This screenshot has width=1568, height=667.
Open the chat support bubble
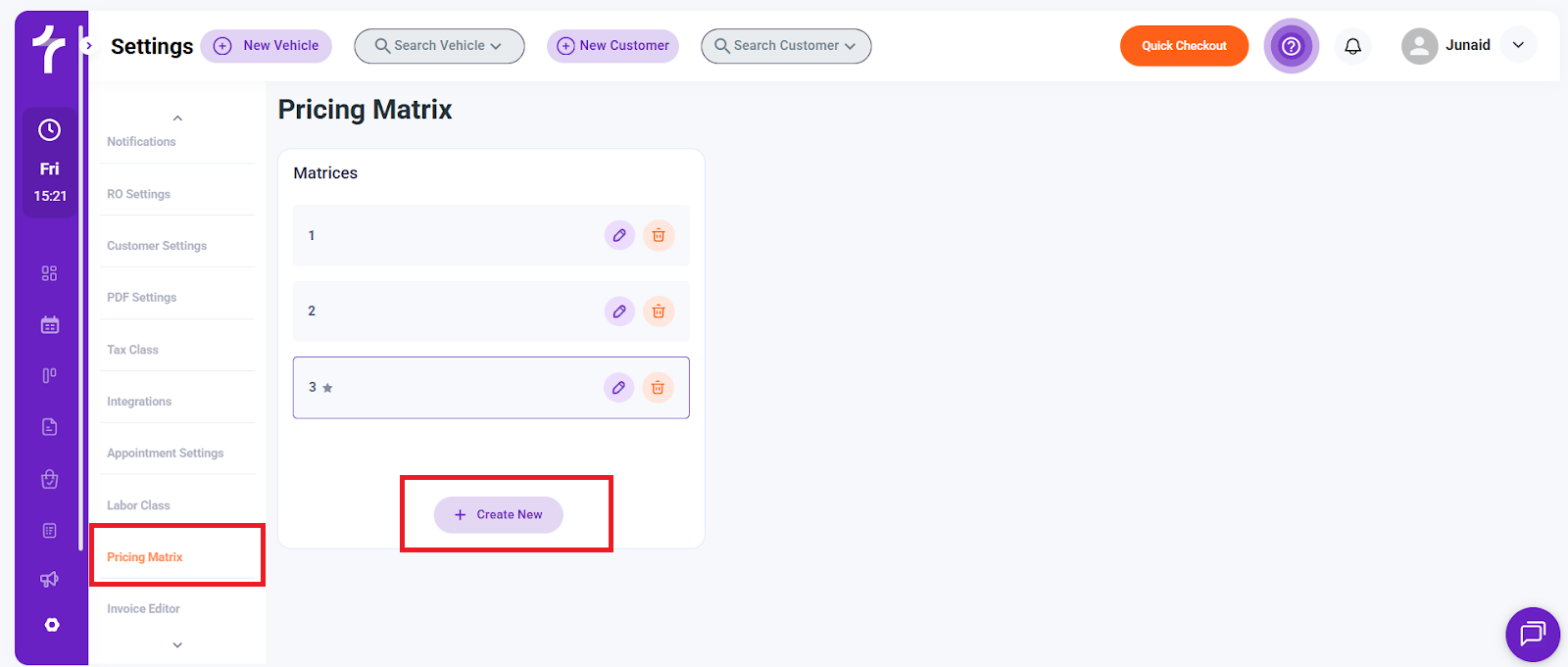click(x=1532, y=634)
